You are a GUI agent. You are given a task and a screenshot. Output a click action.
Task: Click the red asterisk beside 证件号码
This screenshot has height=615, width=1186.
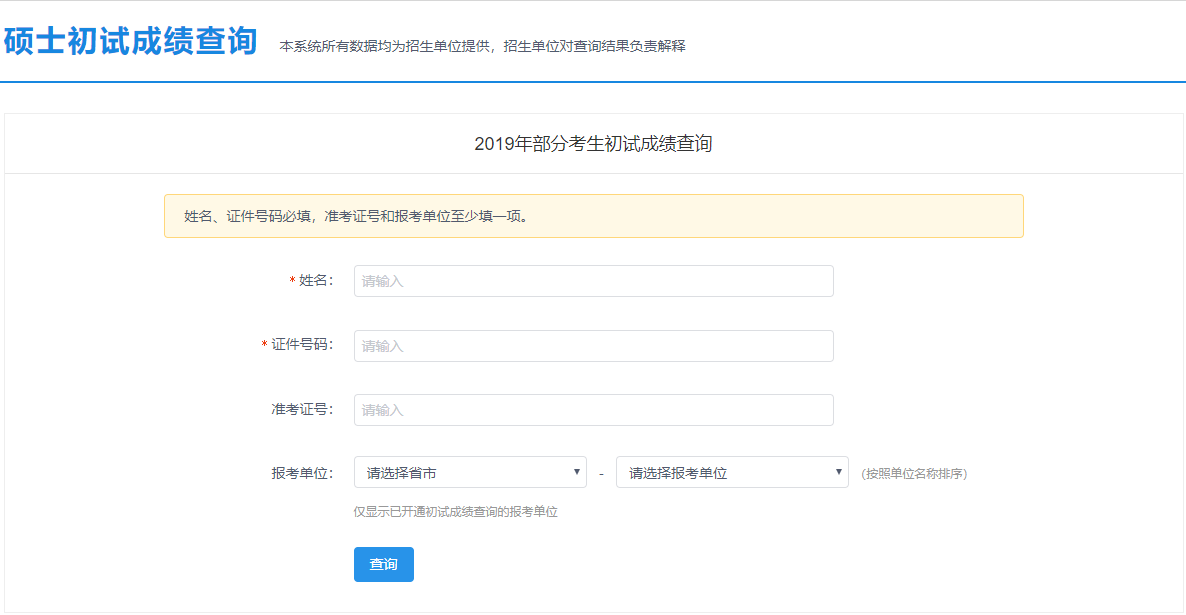point(264,346)
